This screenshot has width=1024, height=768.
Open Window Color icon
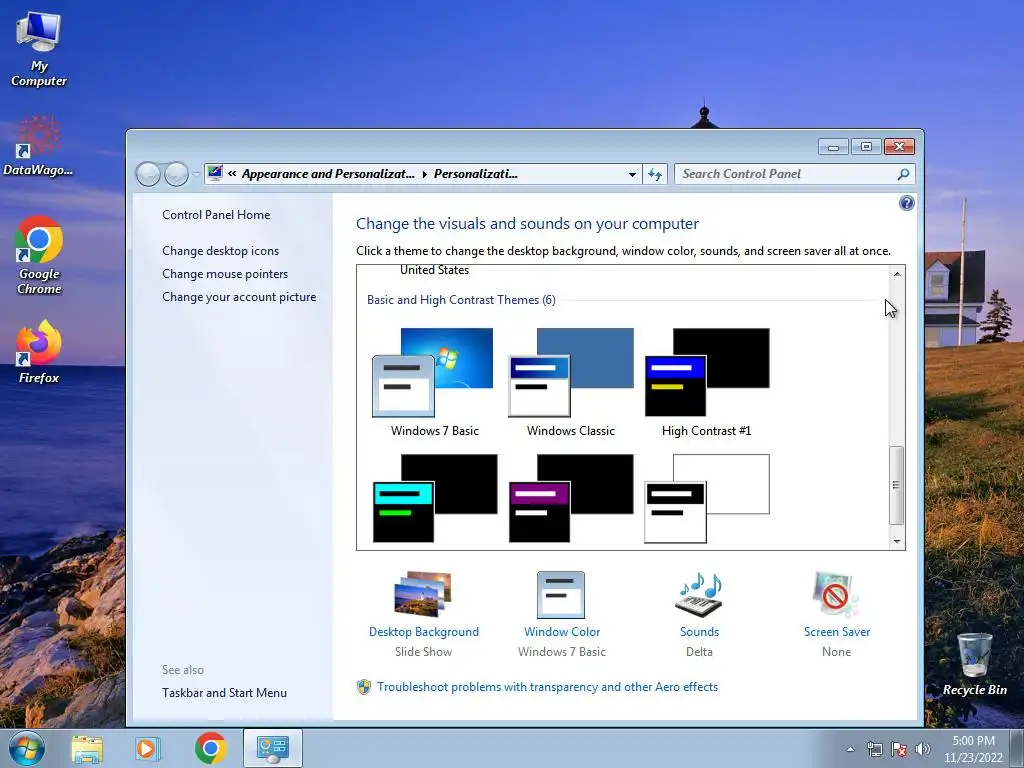click(561, 594)
